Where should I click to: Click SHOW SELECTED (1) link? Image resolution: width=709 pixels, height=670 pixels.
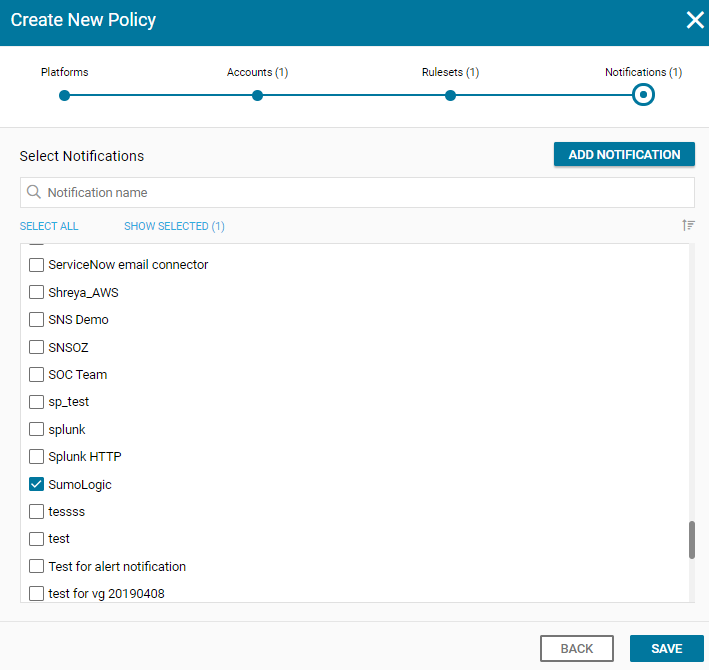click(174, 226)
